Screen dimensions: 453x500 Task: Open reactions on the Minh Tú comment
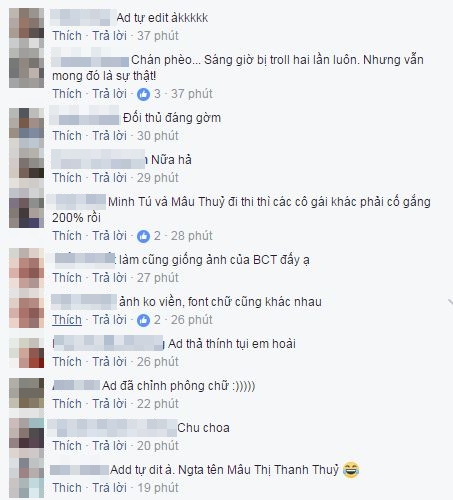point(144,236)
